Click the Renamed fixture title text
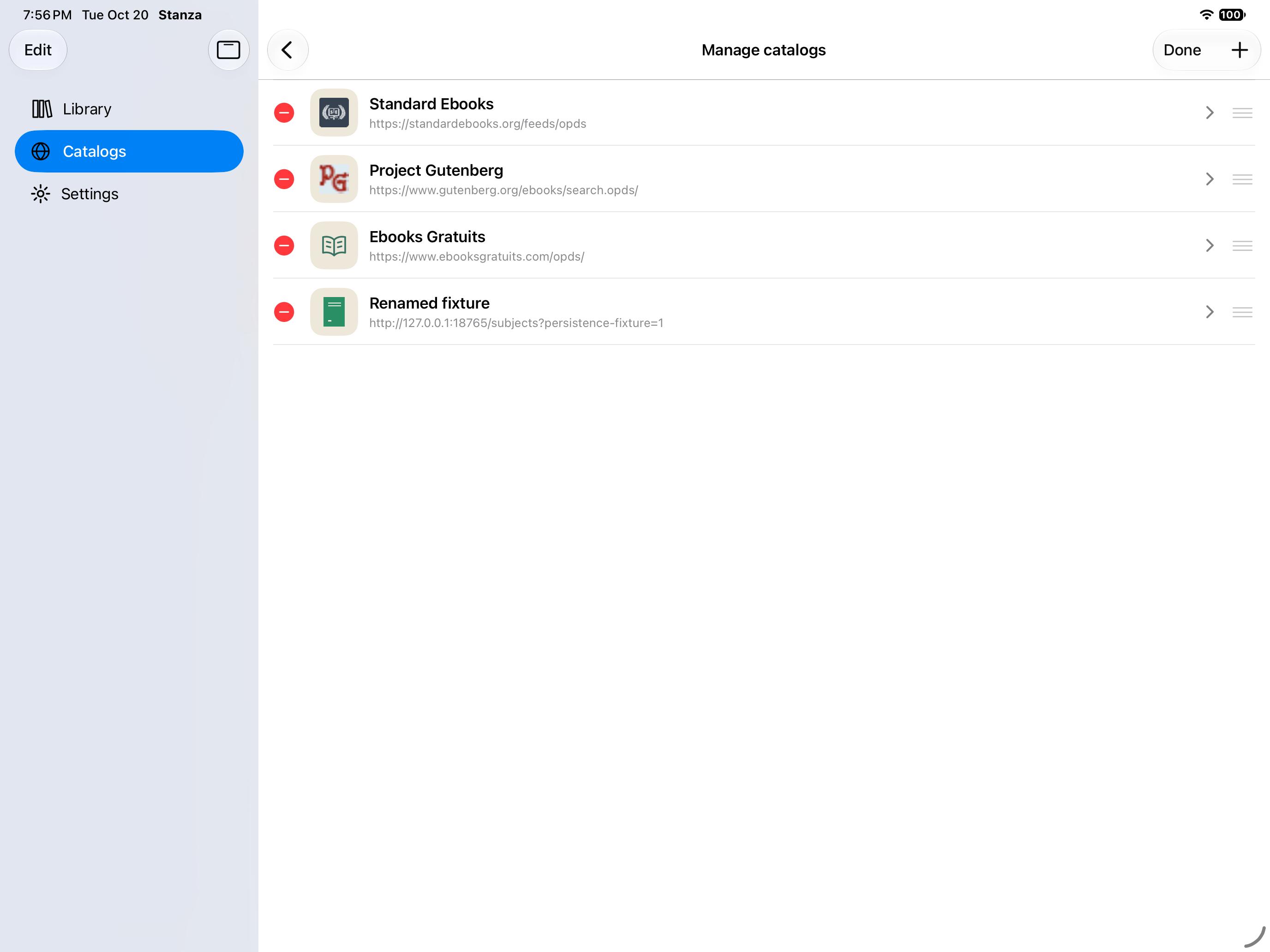Image resolution: width=1270 pixels, height=952 pixels. pos(430,303)
